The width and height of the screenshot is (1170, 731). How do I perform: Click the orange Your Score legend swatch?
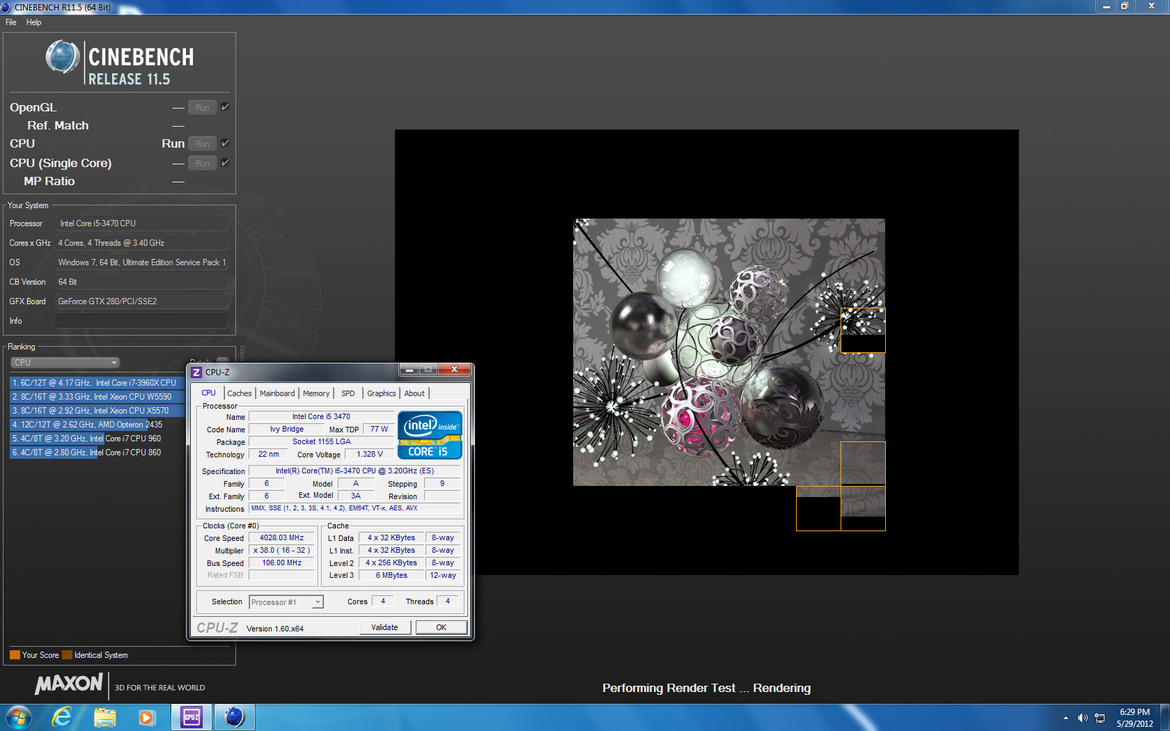tap(15, 655)
